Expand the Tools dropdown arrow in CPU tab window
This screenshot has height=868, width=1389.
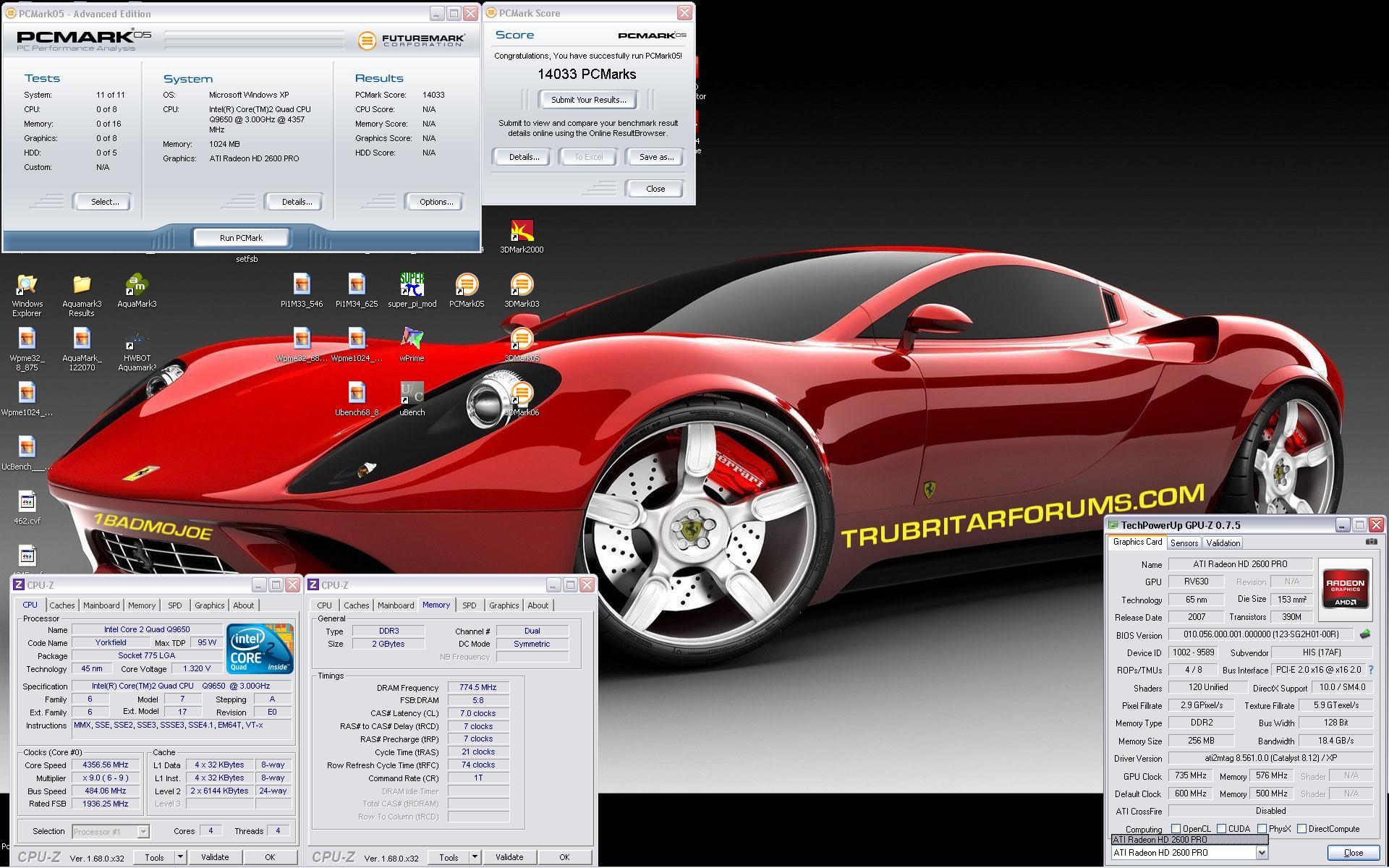pos(180,857)
